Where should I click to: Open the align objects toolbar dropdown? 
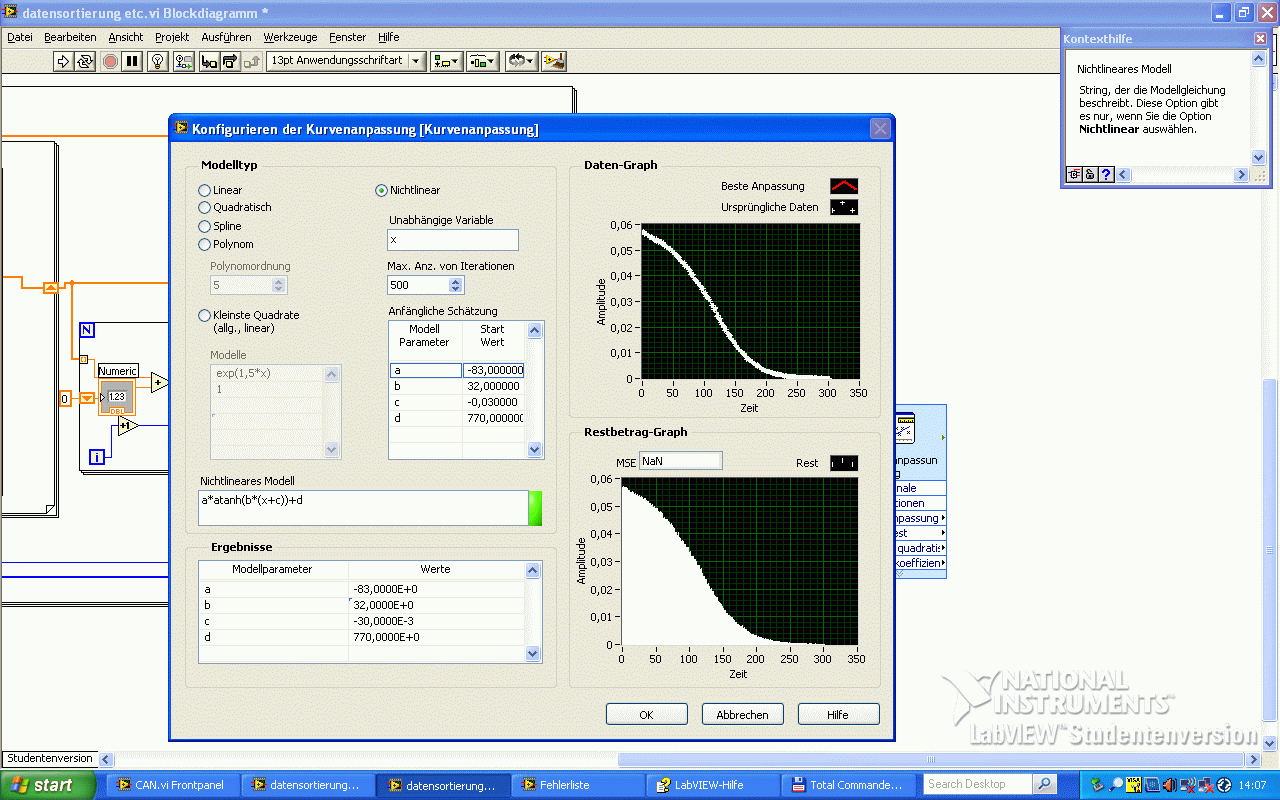coord(445,61)
